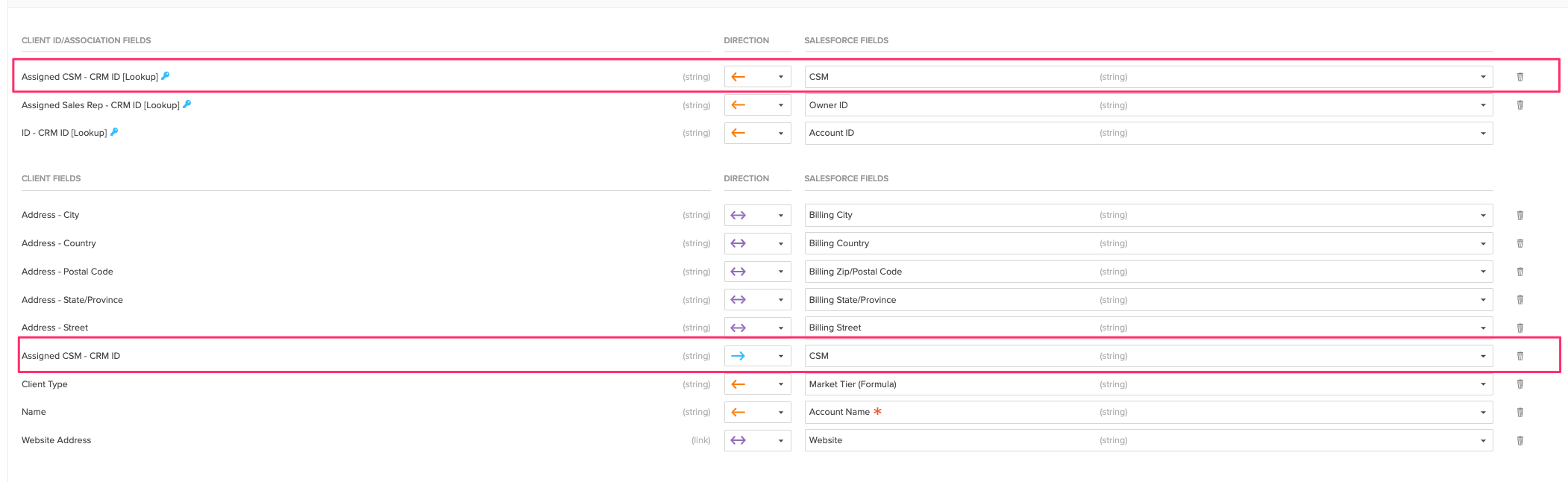Click key icon beside Assigned Sales Rep - CRM ID [Lookup]
The width and height of the screenshot is (1568, 482).
coord(187,104)
